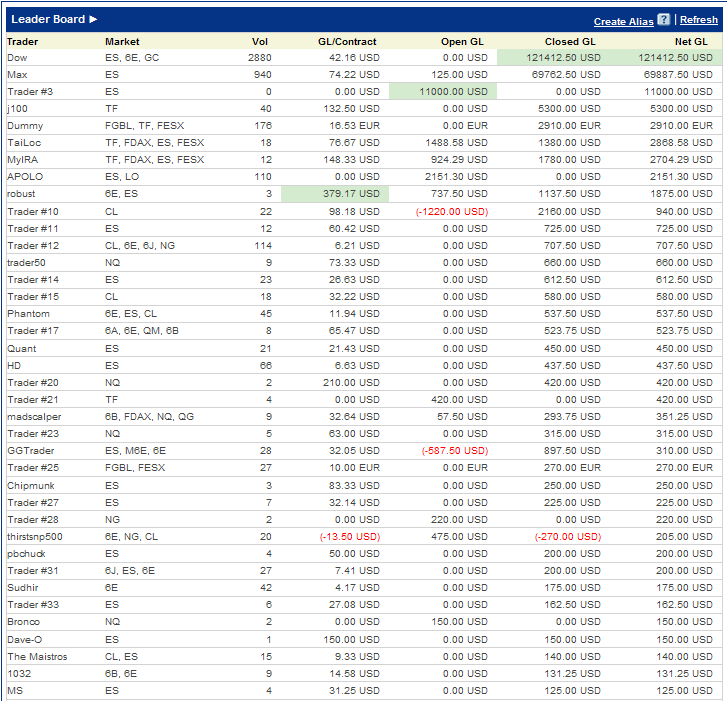Click Dow's Closed GL 121412.50 USD cell

(553, 58)
